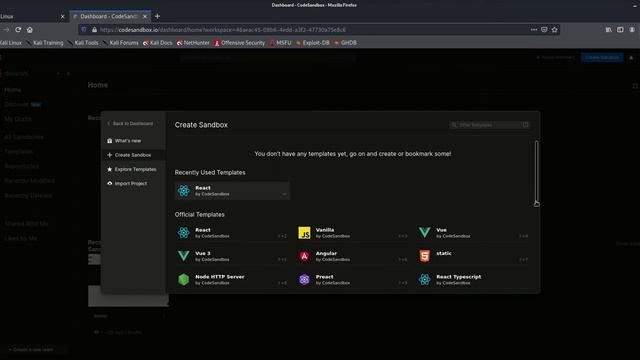Open the GHDB bookmark
The image size is (640, 360).
pos(345,42)
